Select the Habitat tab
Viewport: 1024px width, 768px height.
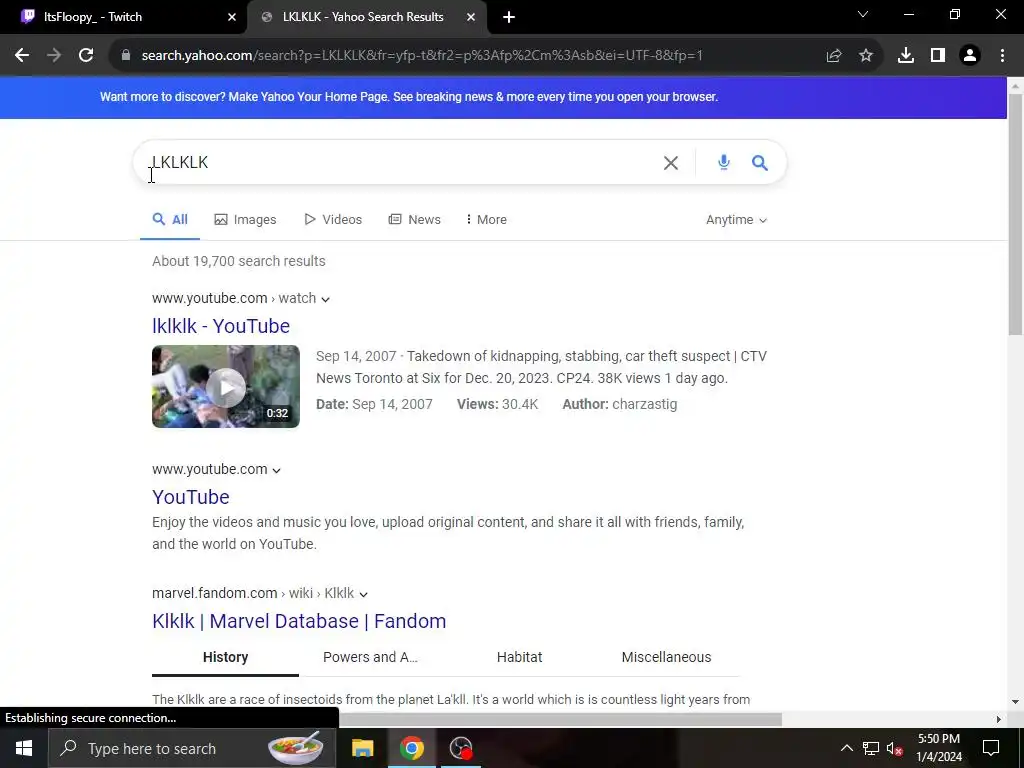point(519,657)
